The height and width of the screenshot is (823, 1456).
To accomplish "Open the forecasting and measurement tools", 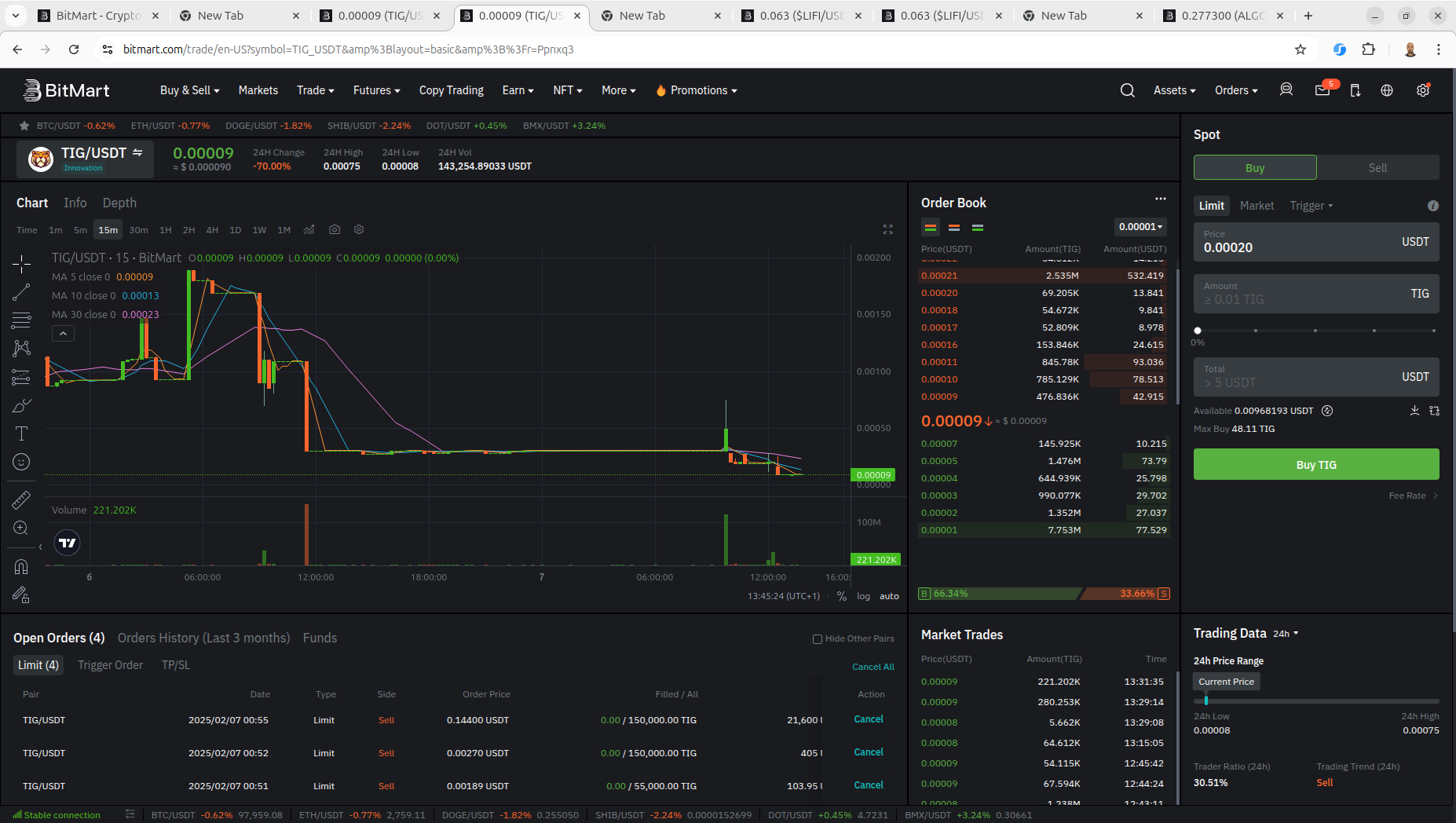I will click(x=21, y=377).
